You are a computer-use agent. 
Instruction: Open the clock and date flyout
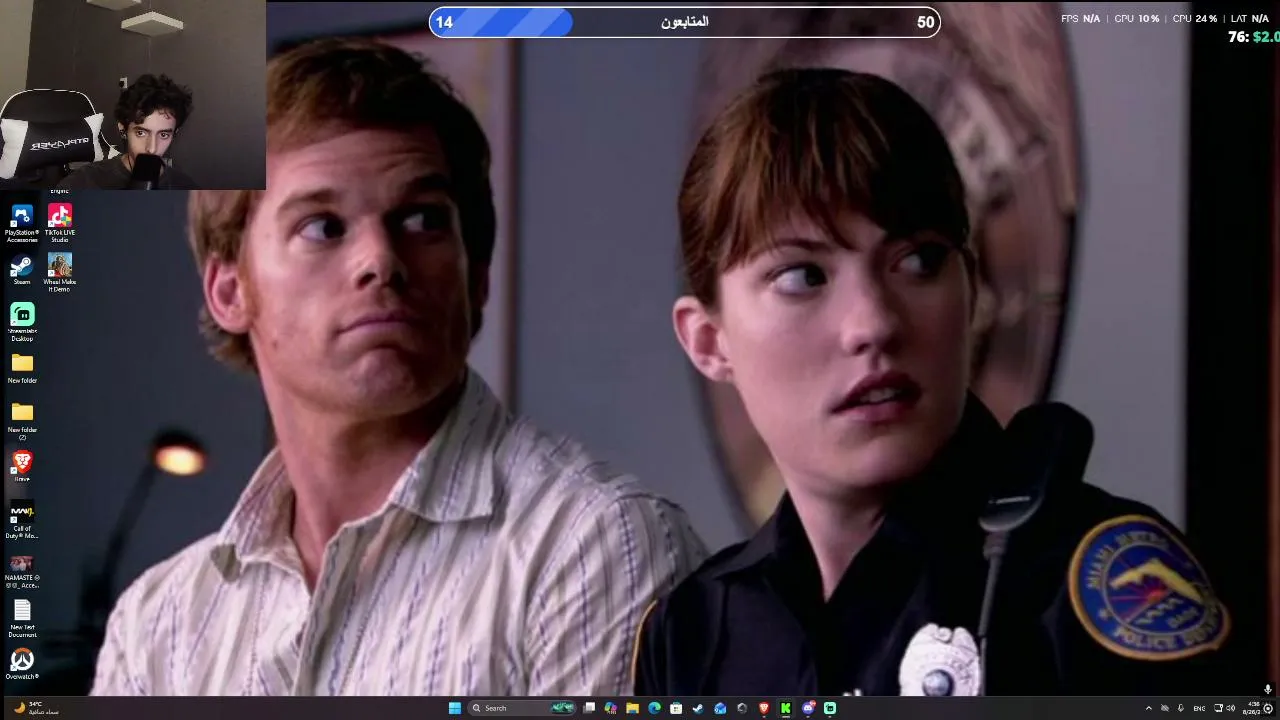1251,708
